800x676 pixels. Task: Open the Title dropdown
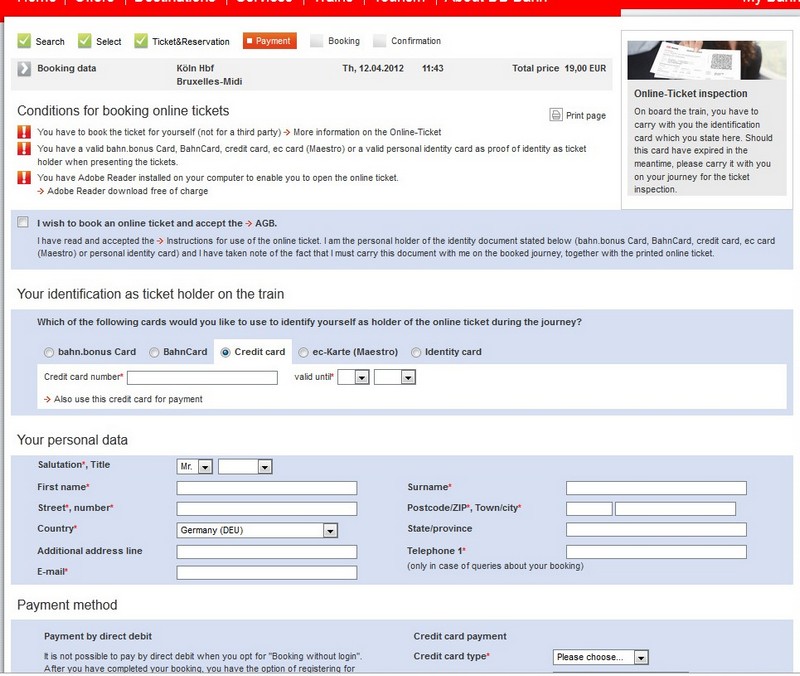pos(245,467)
